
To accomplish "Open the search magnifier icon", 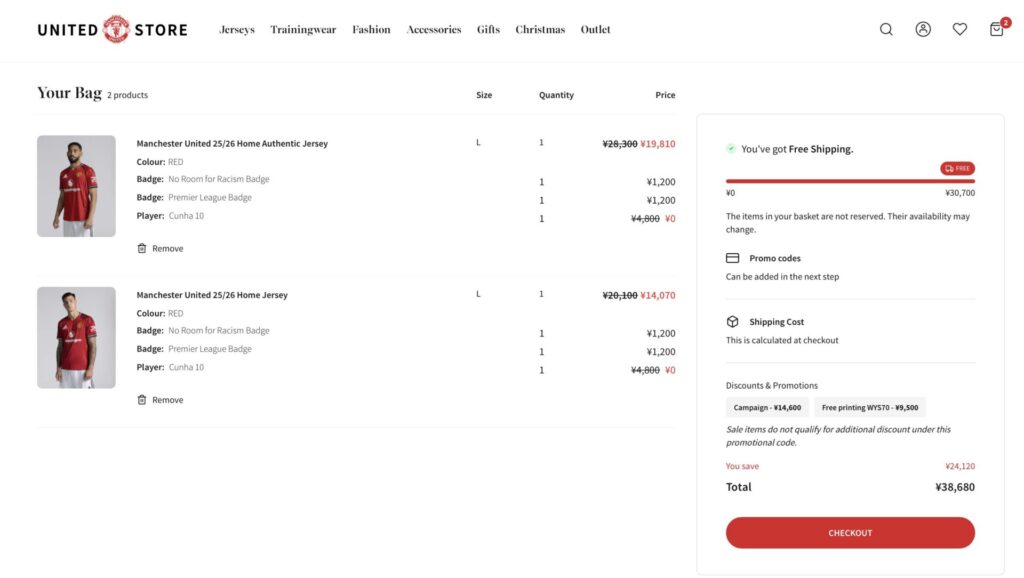I will 886,29.
